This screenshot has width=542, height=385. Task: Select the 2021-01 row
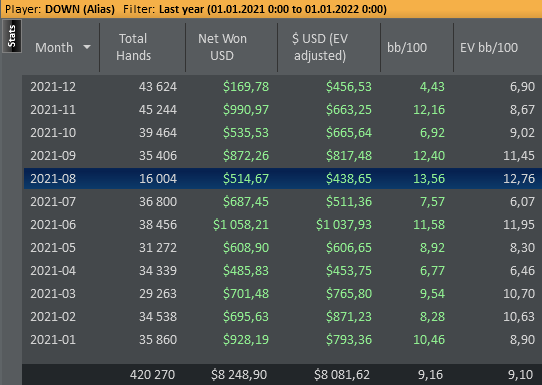point(282,339)
